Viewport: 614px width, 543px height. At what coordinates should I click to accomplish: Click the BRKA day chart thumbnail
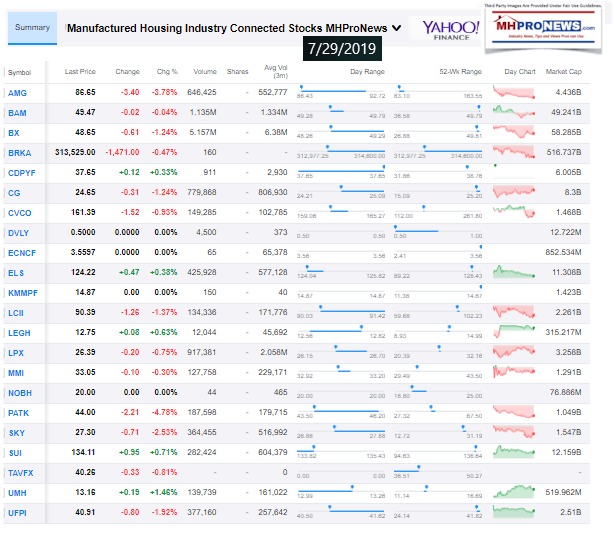(514, 152)
